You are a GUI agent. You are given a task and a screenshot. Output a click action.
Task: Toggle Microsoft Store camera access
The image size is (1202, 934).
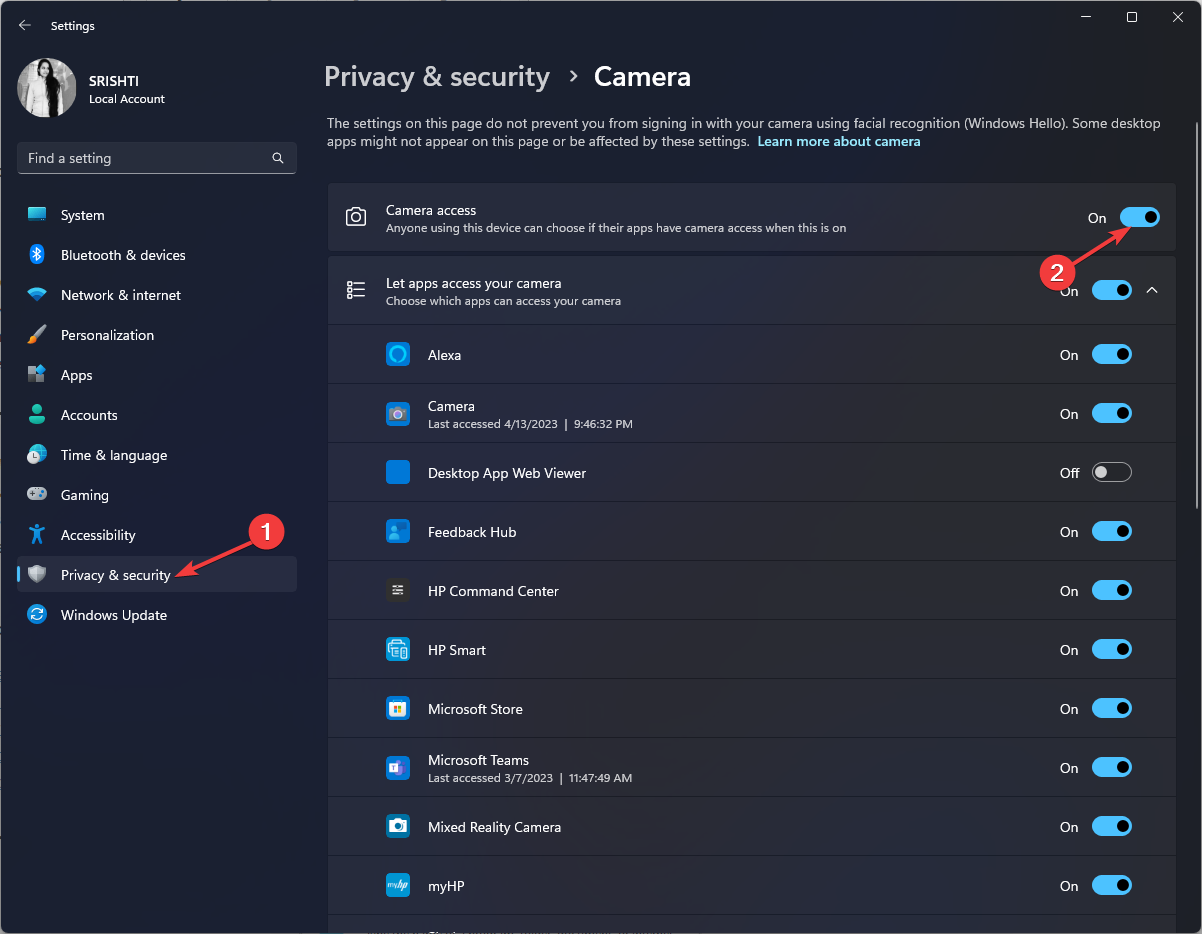(1112, 708)
